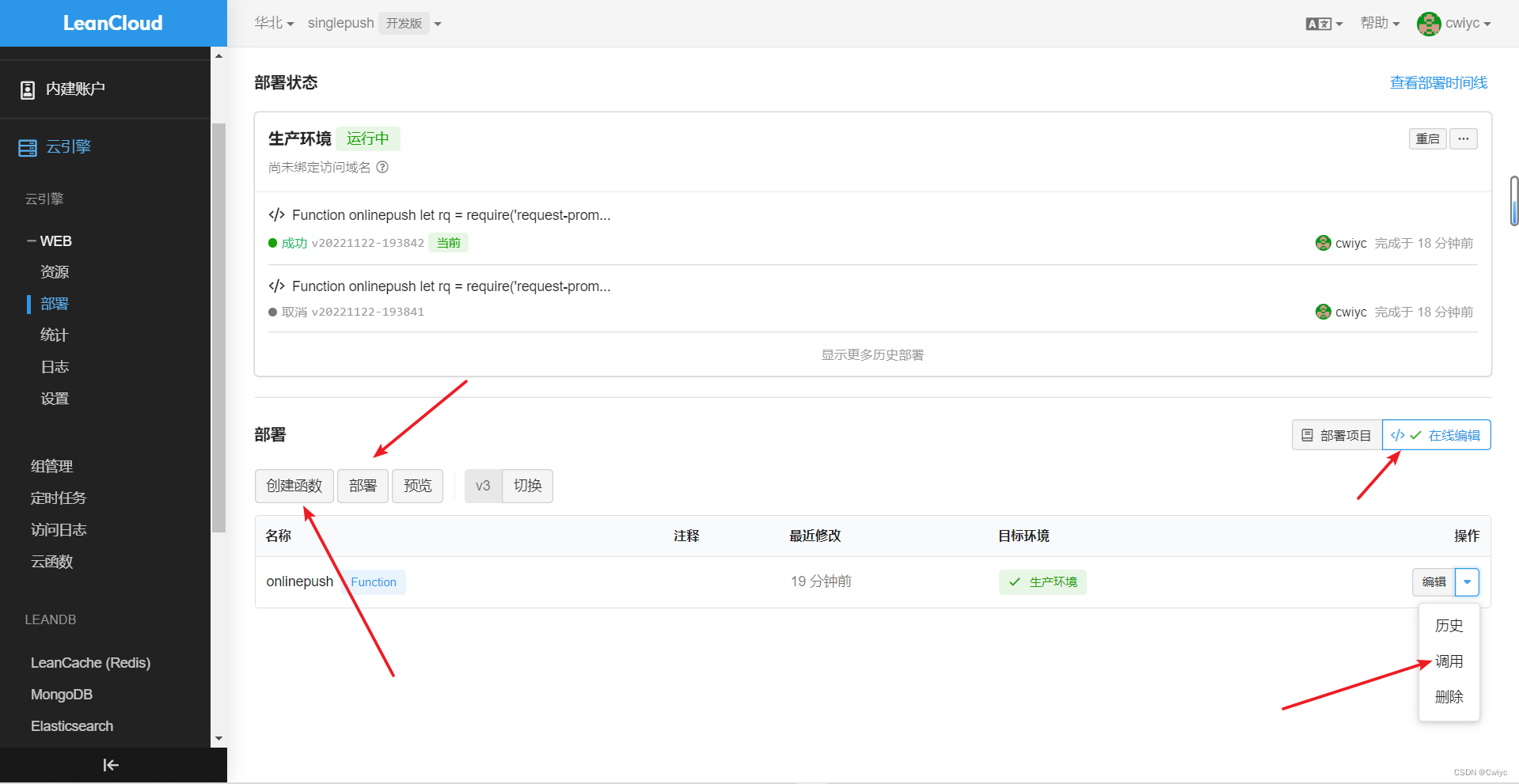This screenshot has width=1519, height=784.
Task: Click the 运行中 status badge
Action: coord(368,138)
